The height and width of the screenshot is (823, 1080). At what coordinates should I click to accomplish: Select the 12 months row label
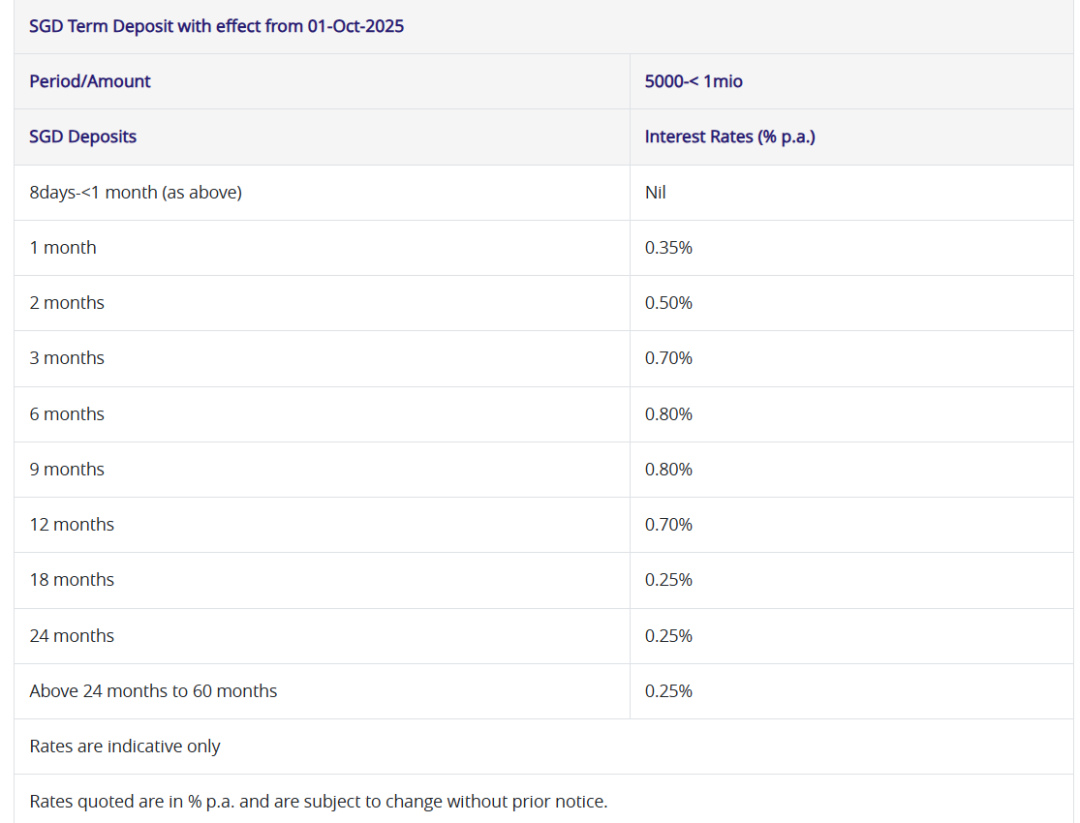[72, 524]
